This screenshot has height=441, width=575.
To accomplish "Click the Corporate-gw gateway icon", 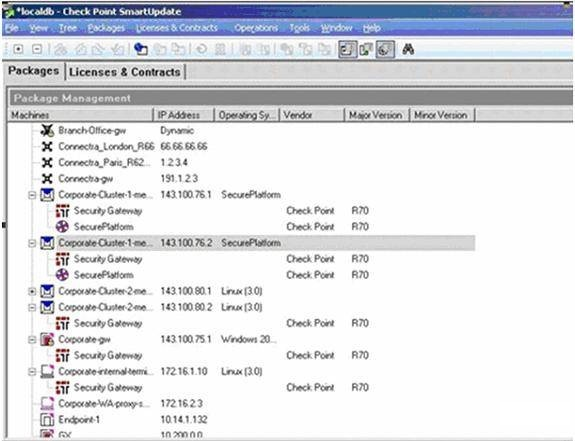I will click(x=47, y=339).
